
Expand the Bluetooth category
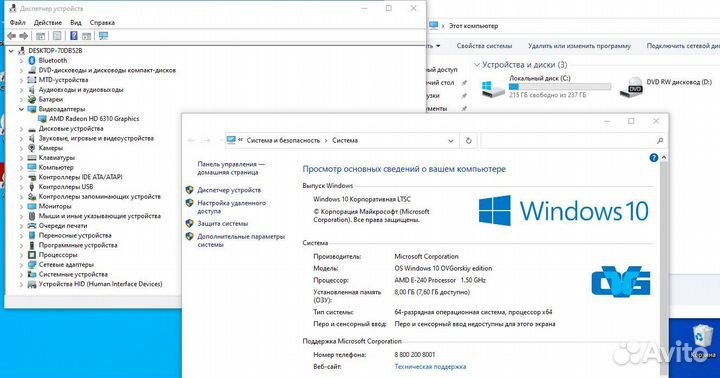point(21,61)
